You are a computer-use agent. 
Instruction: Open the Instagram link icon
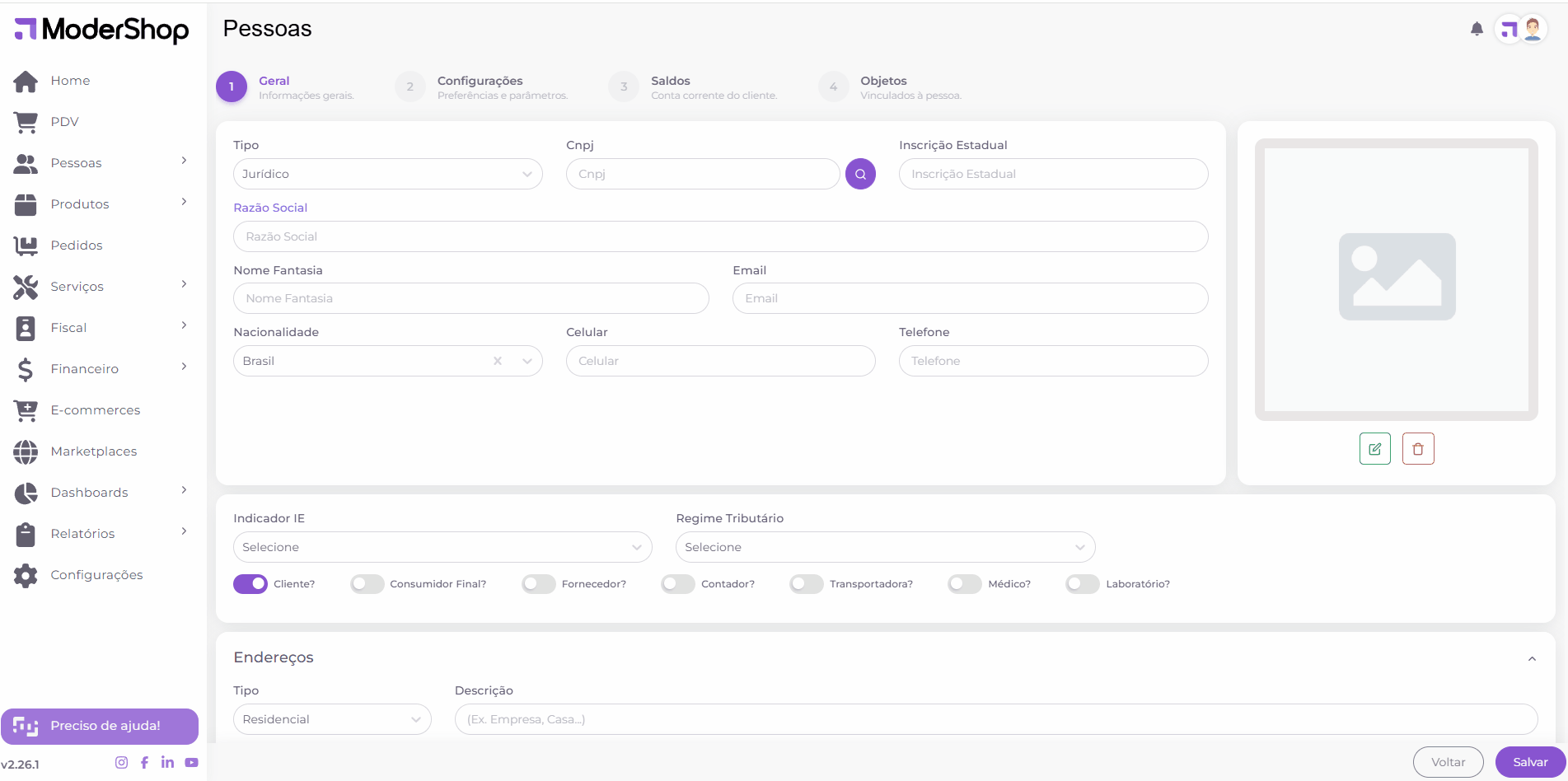(121, 763)
